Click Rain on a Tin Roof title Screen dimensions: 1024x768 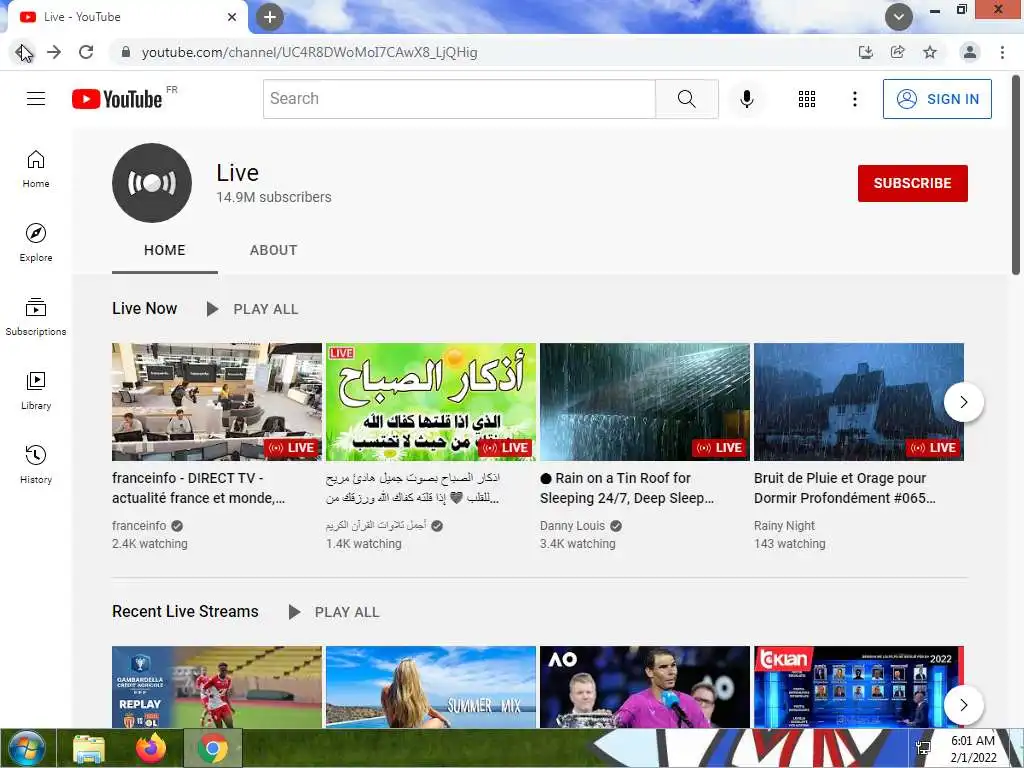(x=627, y=488)
